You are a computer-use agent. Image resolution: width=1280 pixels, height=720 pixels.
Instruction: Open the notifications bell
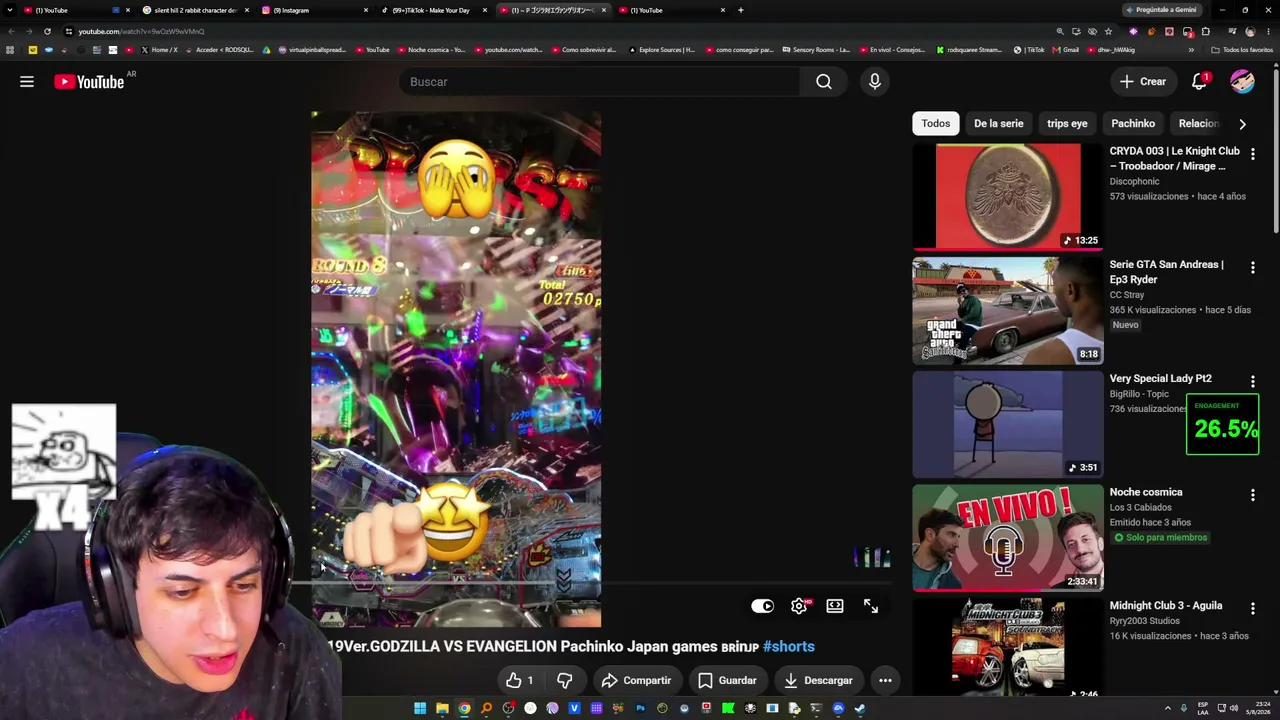coord(1199,82)
